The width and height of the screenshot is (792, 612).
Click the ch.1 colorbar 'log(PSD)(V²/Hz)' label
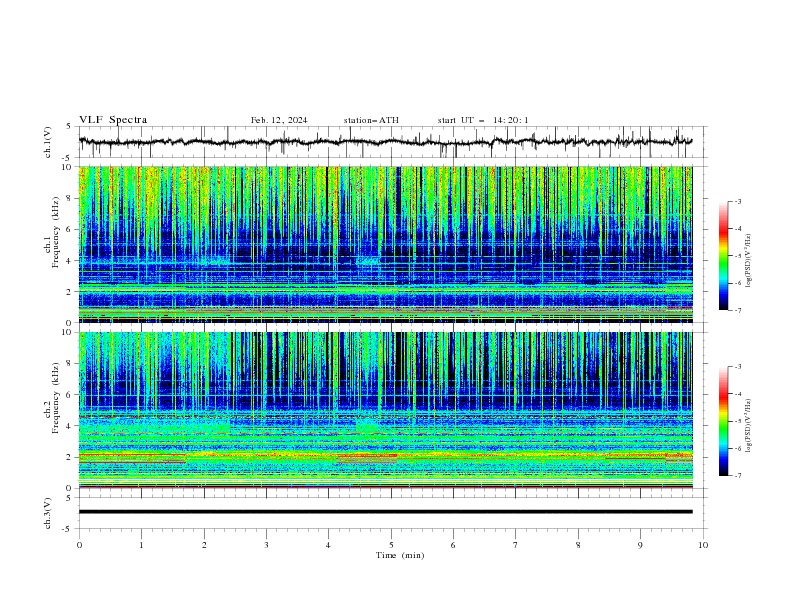[748, 261]
